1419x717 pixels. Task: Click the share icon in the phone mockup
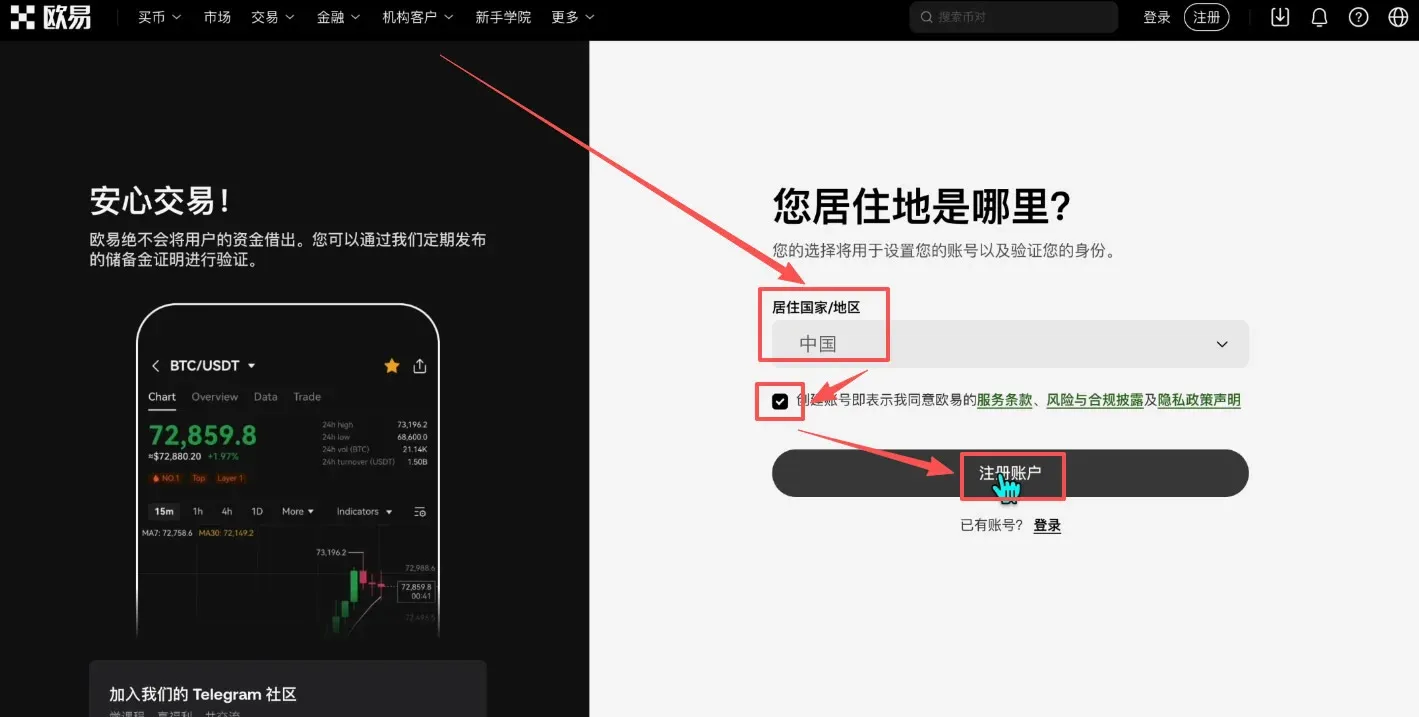[x=419, y=365]
